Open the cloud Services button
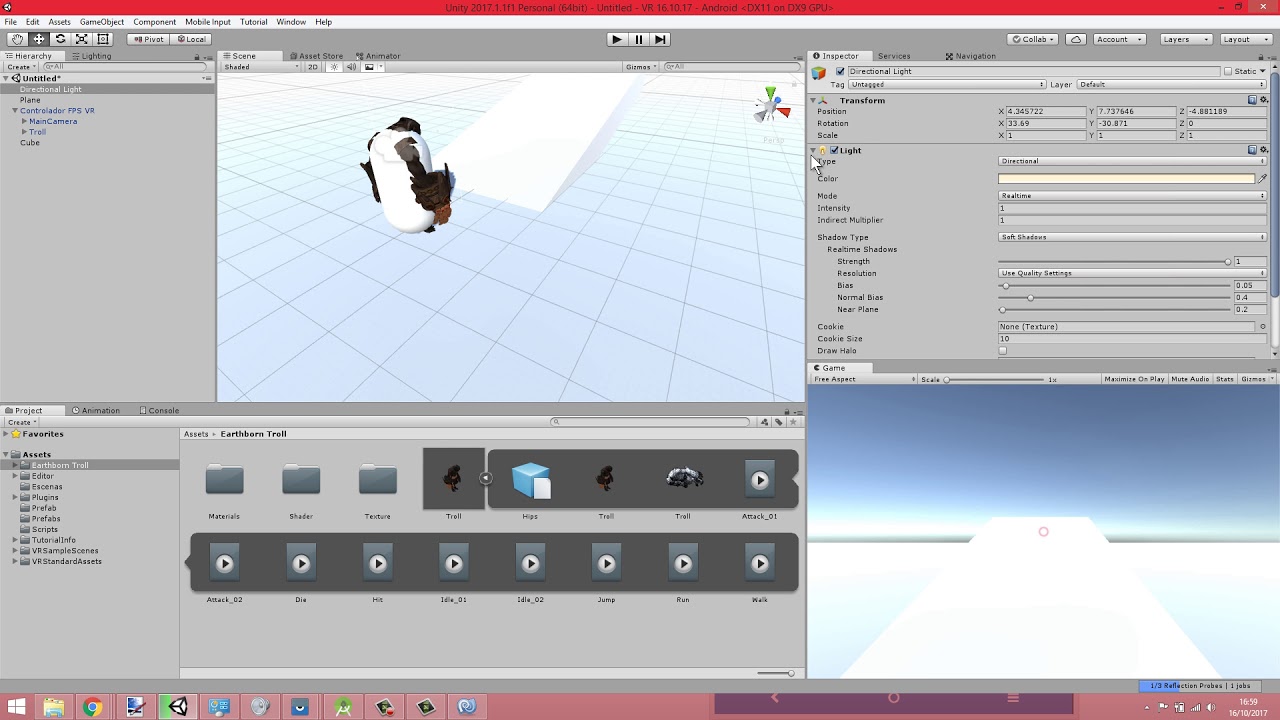1280x720 pixels. (1076, 39)
